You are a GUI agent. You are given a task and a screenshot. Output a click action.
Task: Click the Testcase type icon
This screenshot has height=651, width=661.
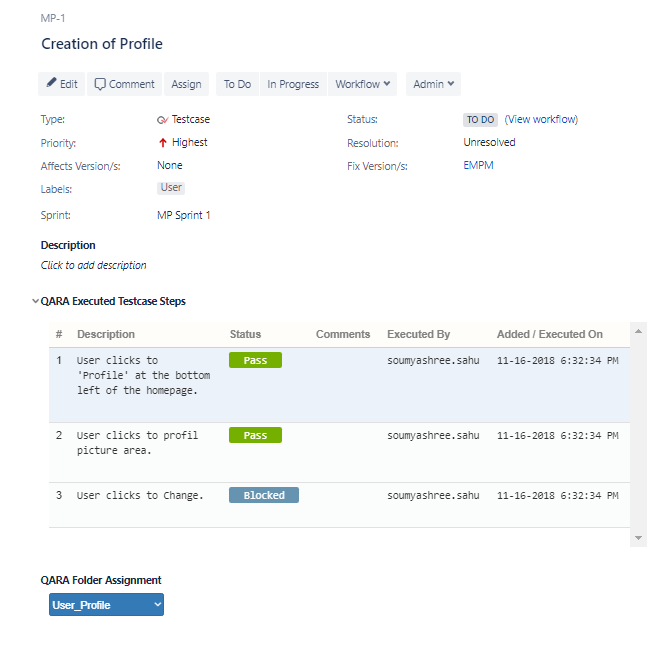coord(162,120)
